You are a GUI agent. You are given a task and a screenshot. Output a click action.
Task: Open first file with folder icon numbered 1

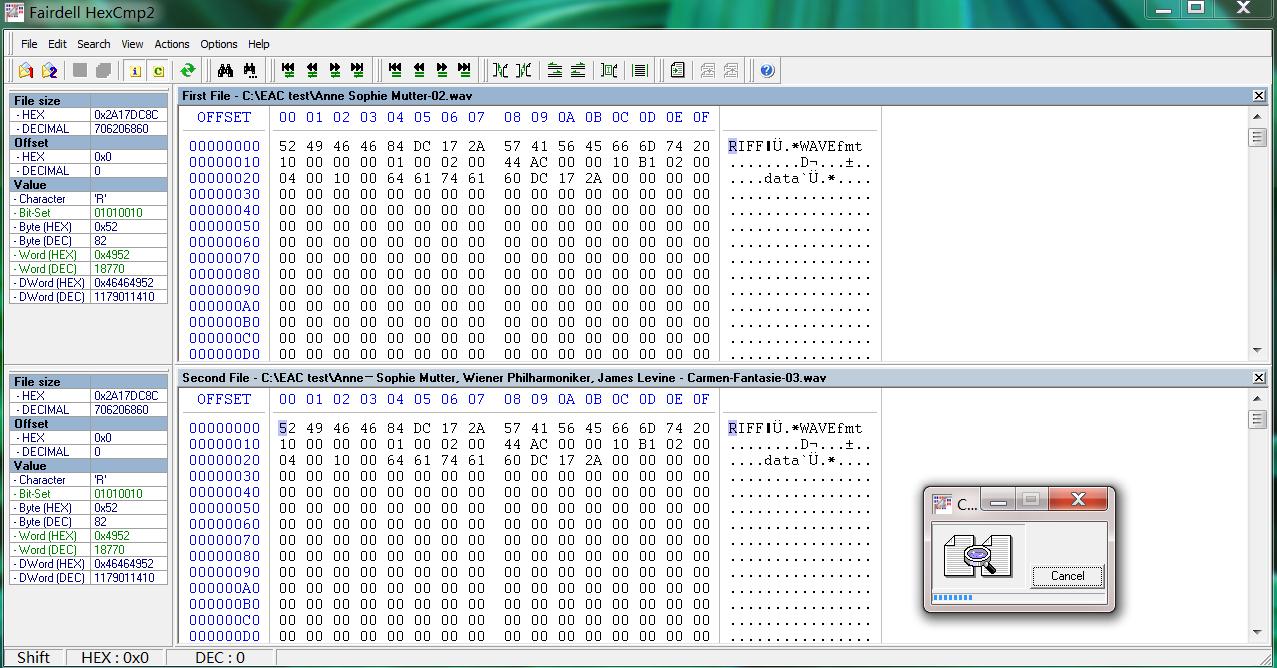[x=26, y=70]
